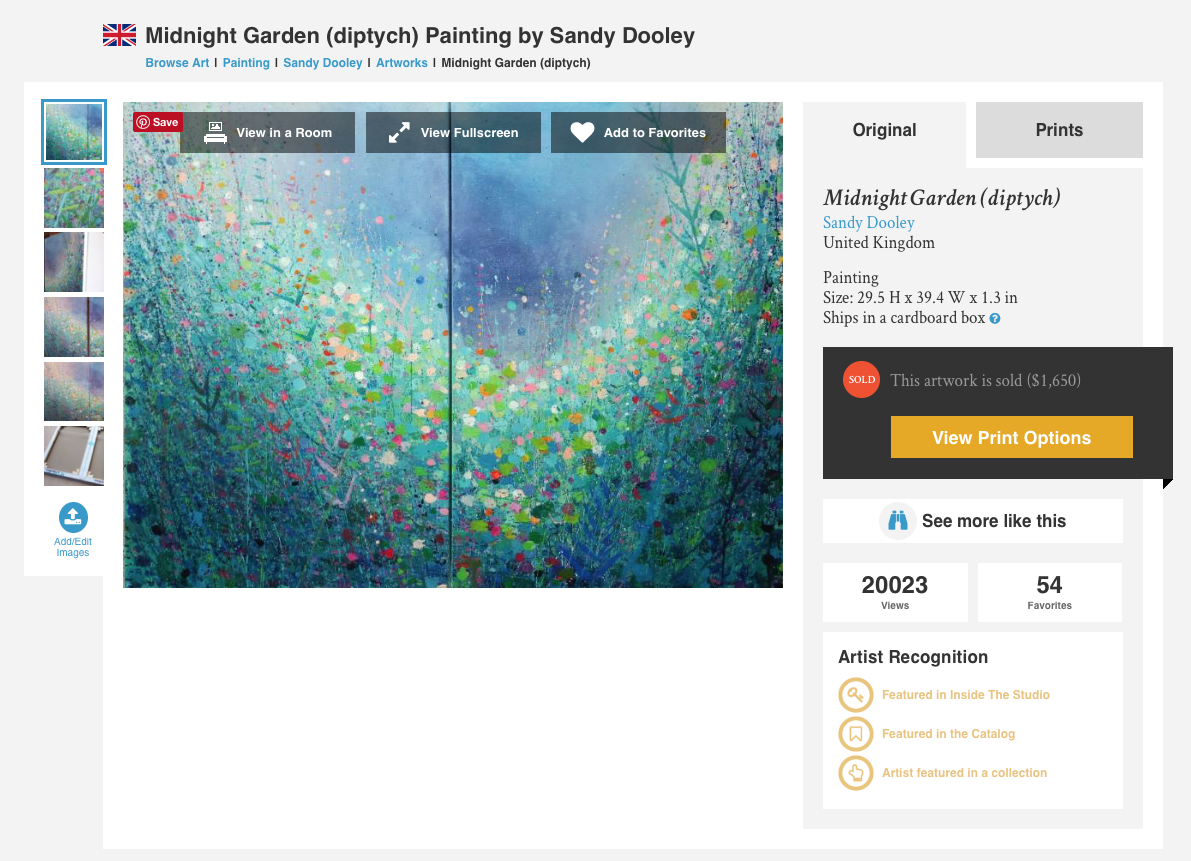Select the Original tab
The height and width of the screenshot is (861, 1191).
pyautogui.click(x=884, y=130)
